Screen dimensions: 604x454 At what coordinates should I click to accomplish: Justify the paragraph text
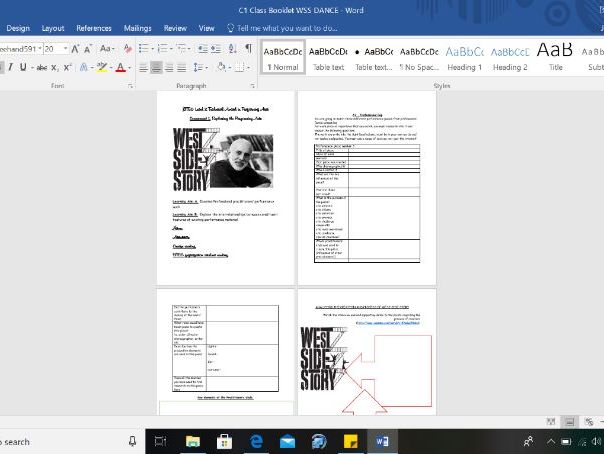coord(181,68)
